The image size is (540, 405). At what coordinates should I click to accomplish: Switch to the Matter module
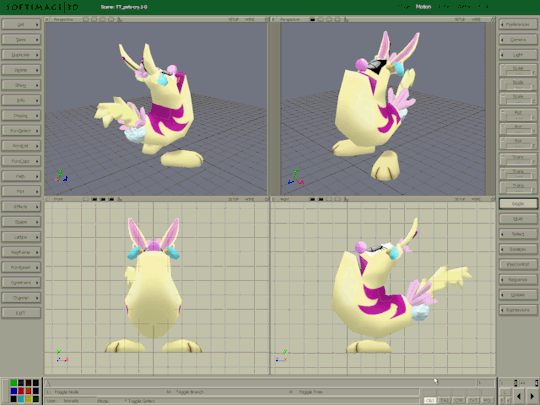point(465,7)
